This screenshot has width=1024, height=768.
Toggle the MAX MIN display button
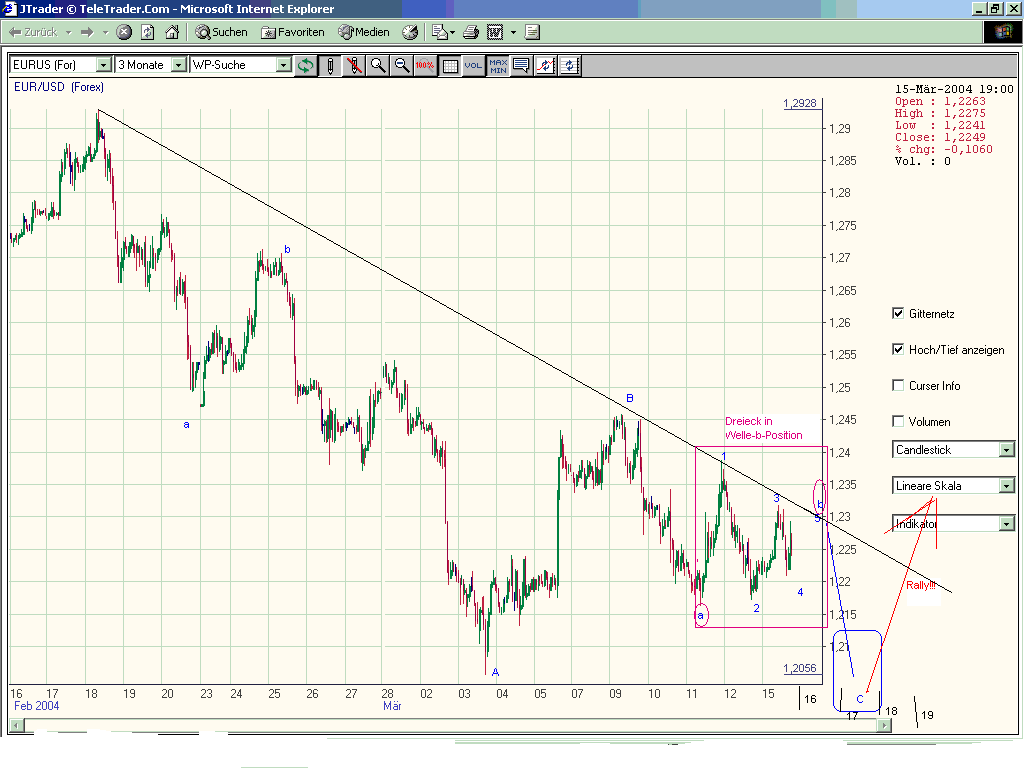498,65
